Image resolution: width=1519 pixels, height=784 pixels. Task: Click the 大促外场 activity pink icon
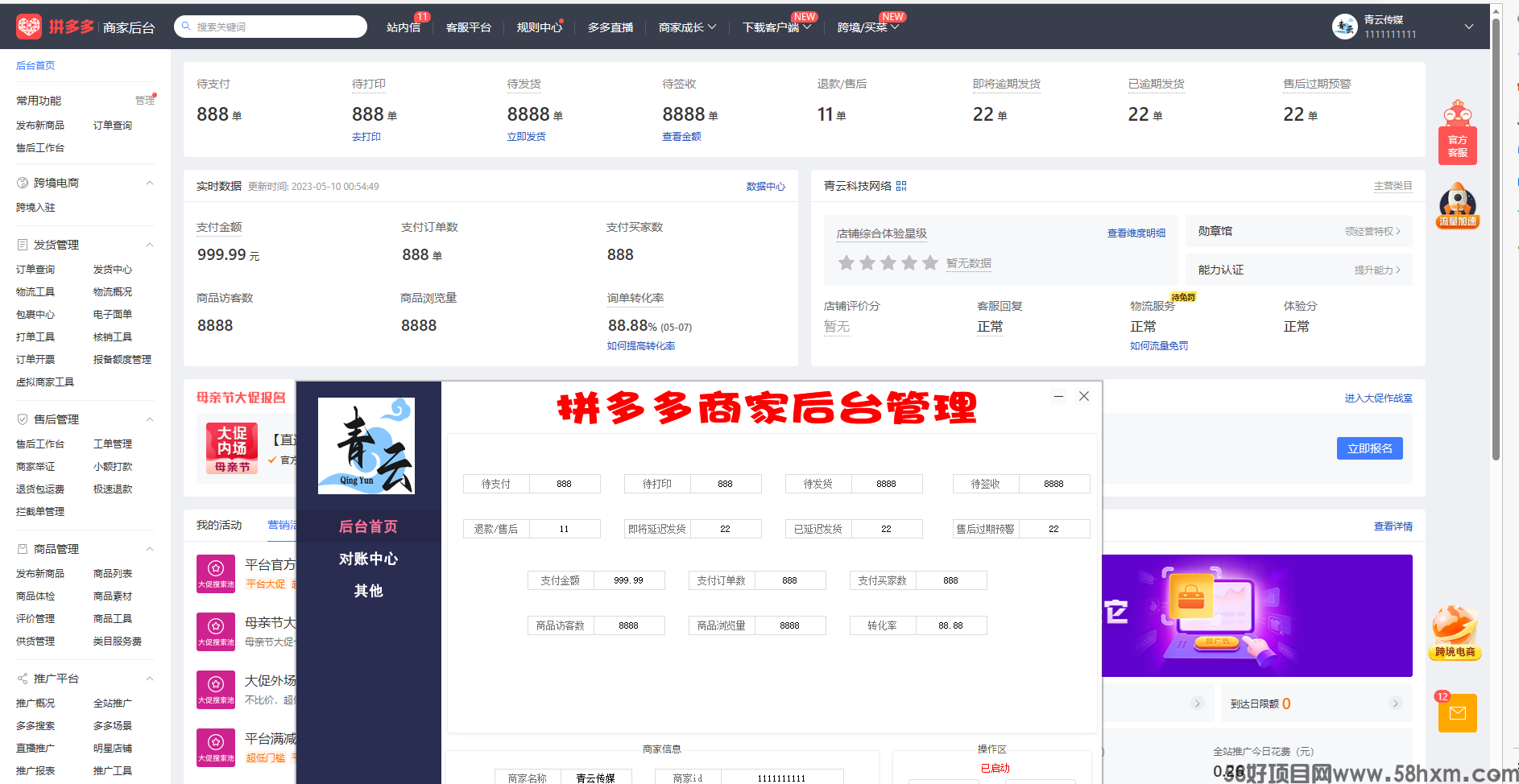tap(216, 690)
